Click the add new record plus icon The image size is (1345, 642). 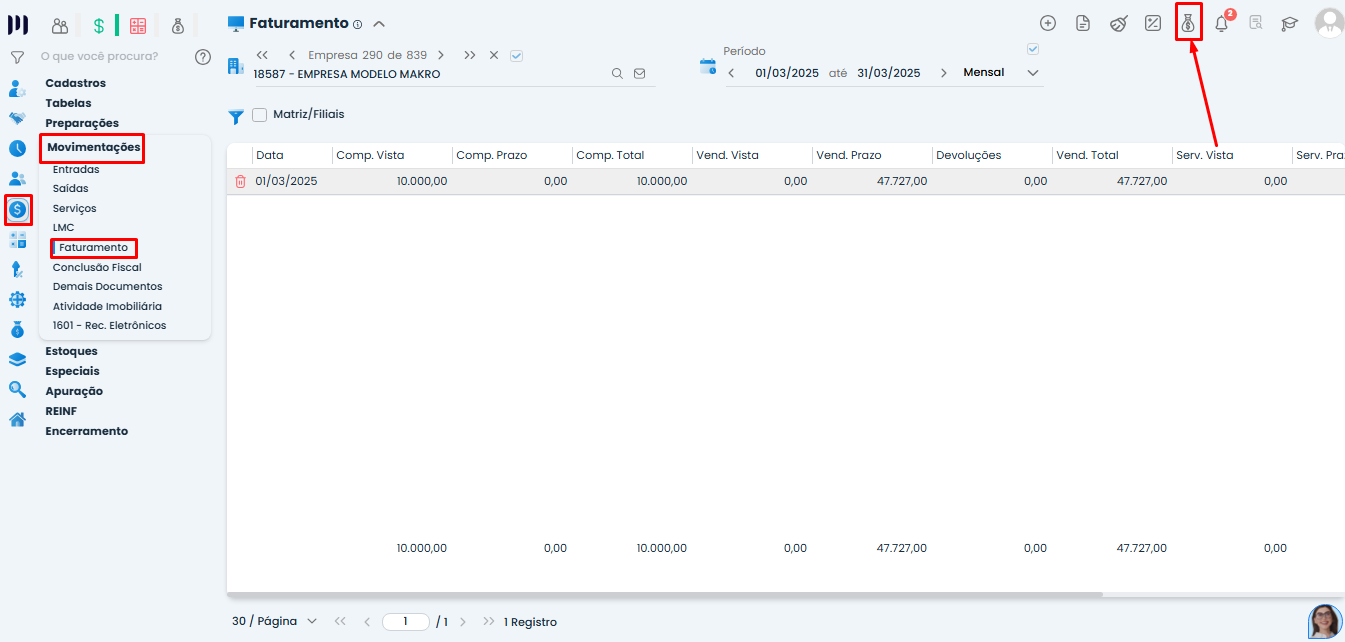click(1048, 23)
